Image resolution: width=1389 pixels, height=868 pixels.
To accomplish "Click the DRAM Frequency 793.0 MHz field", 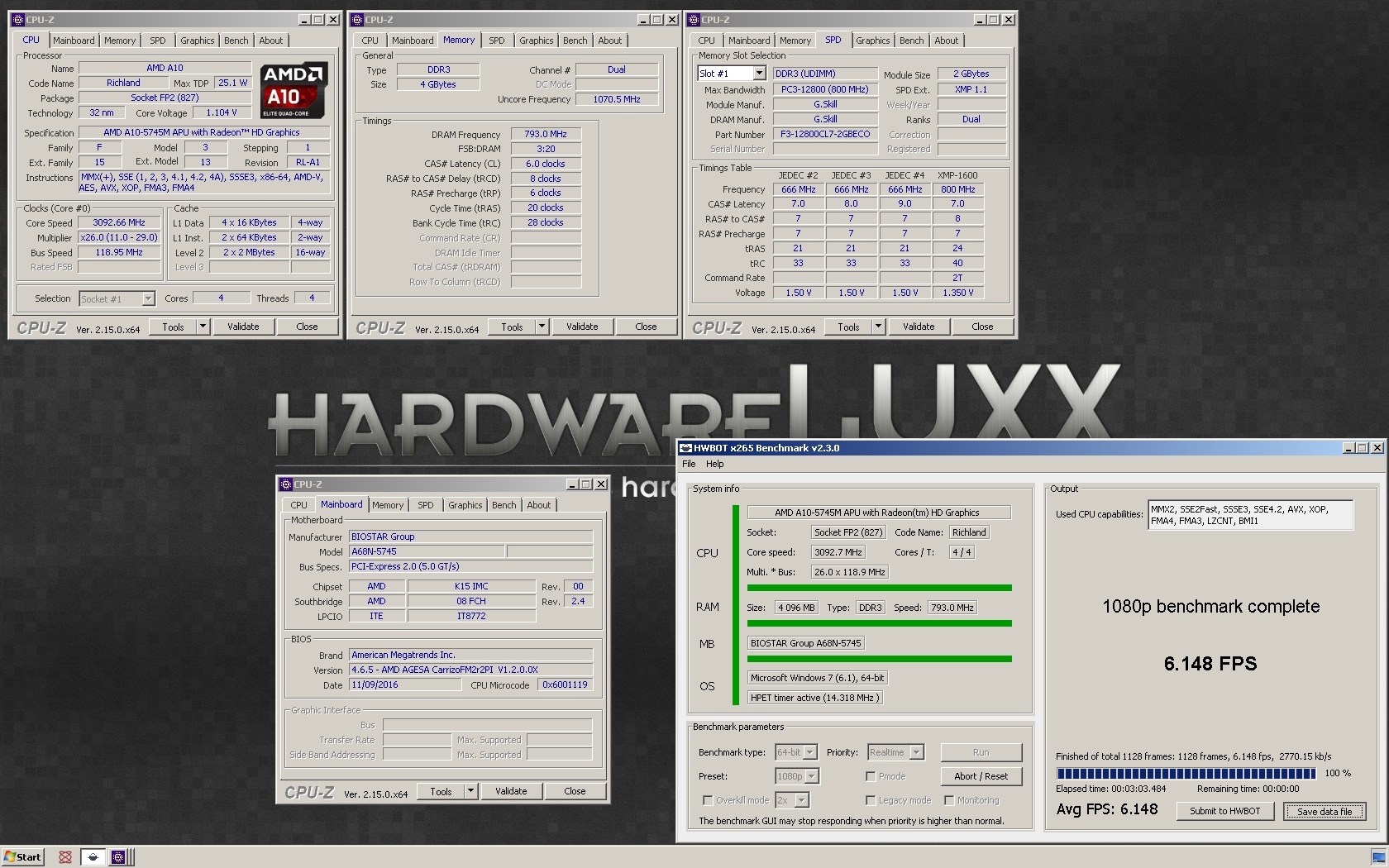I will [x=547, y=134].
